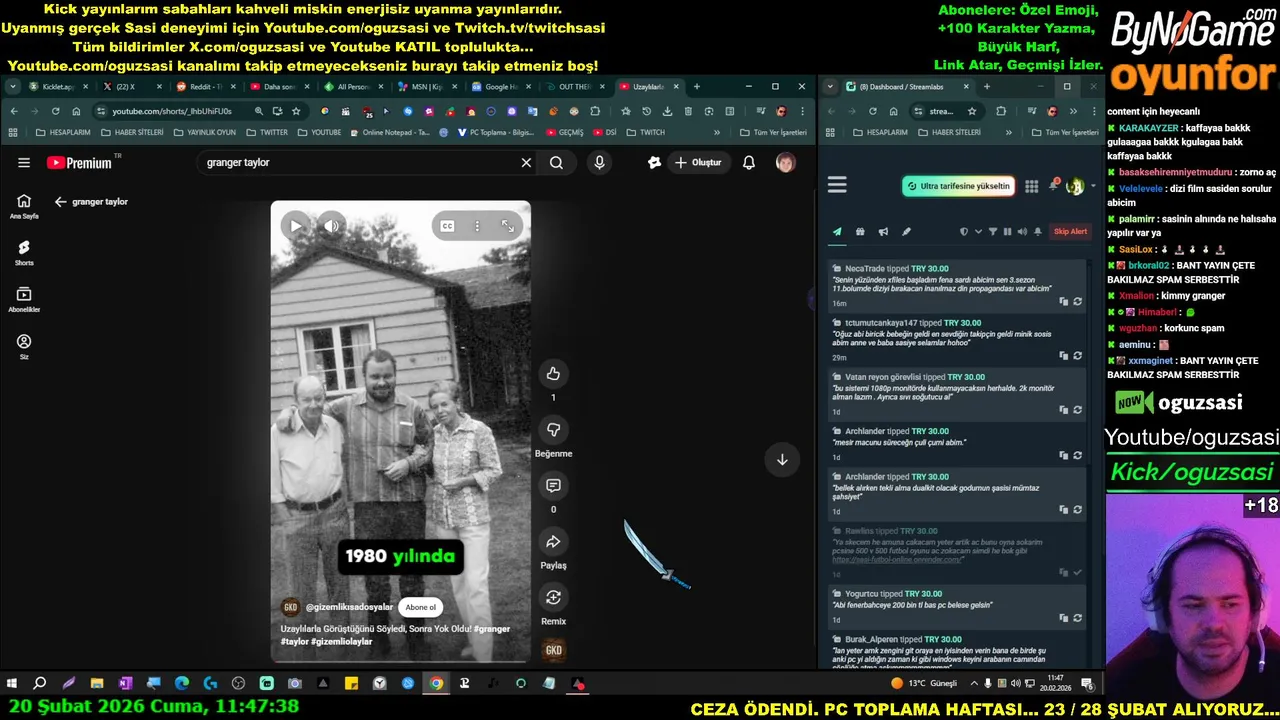Open Ana Sayfa in YouTube sidebar
Image resolution: width=1280 pixels, height=720 pixels.
coord(24,206)
